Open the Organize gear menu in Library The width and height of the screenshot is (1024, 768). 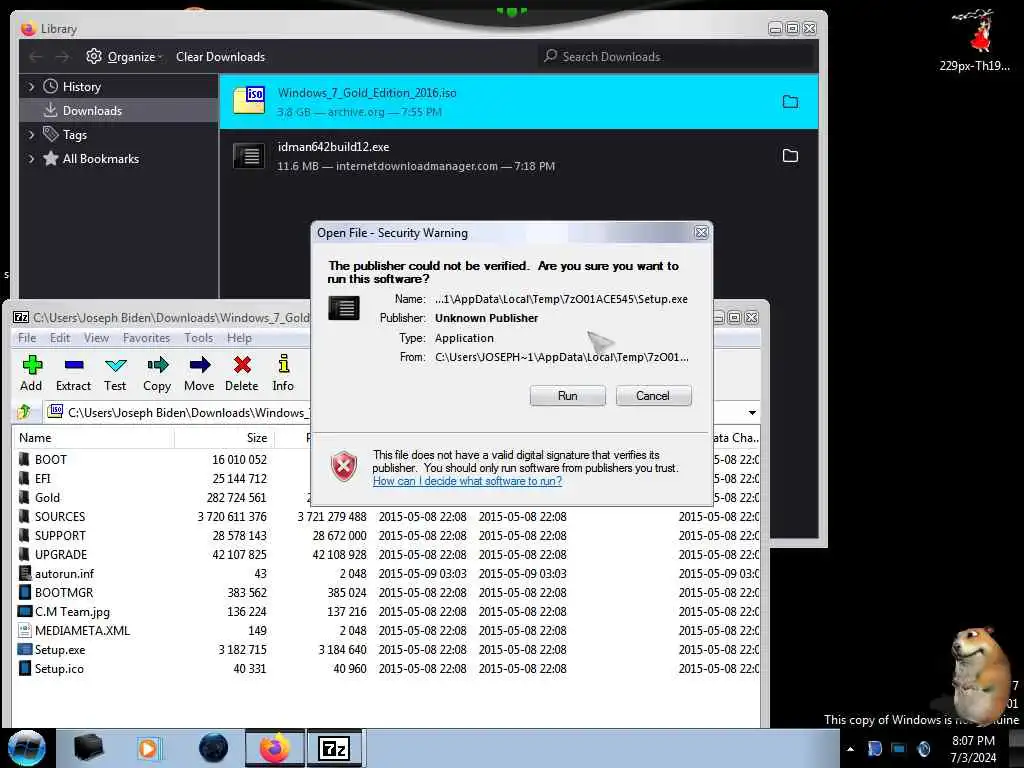point(123,57)
